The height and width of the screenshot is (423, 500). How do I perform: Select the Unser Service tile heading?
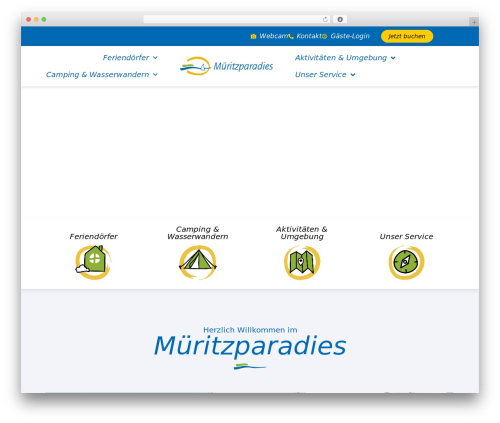pos(406,236)
